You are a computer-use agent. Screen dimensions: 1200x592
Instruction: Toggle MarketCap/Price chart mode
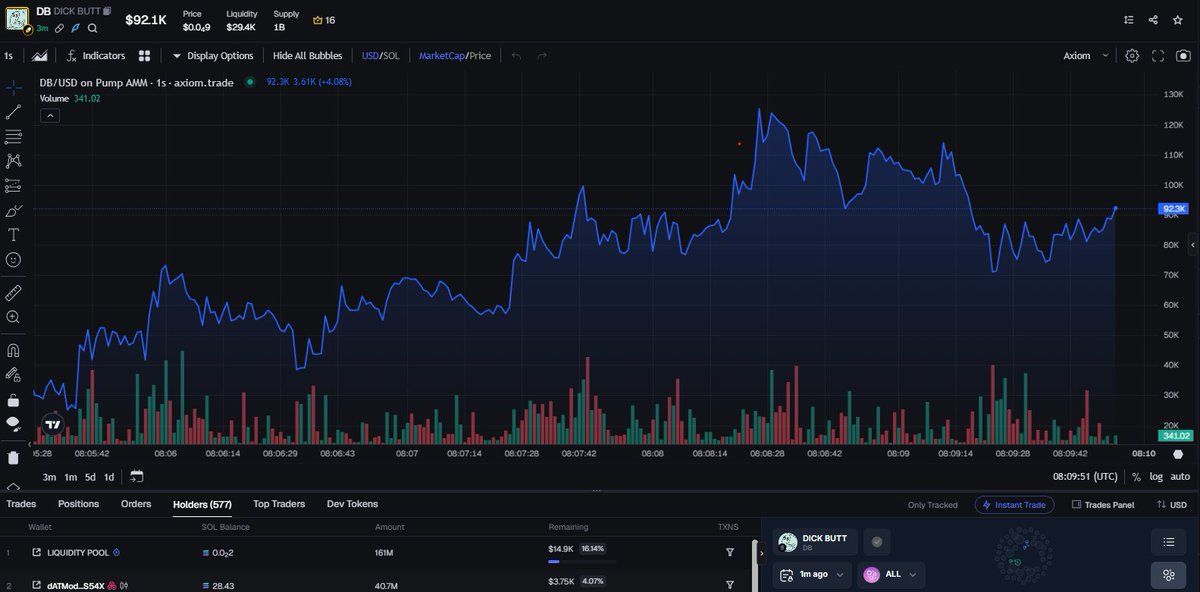[x=455, y=56]
